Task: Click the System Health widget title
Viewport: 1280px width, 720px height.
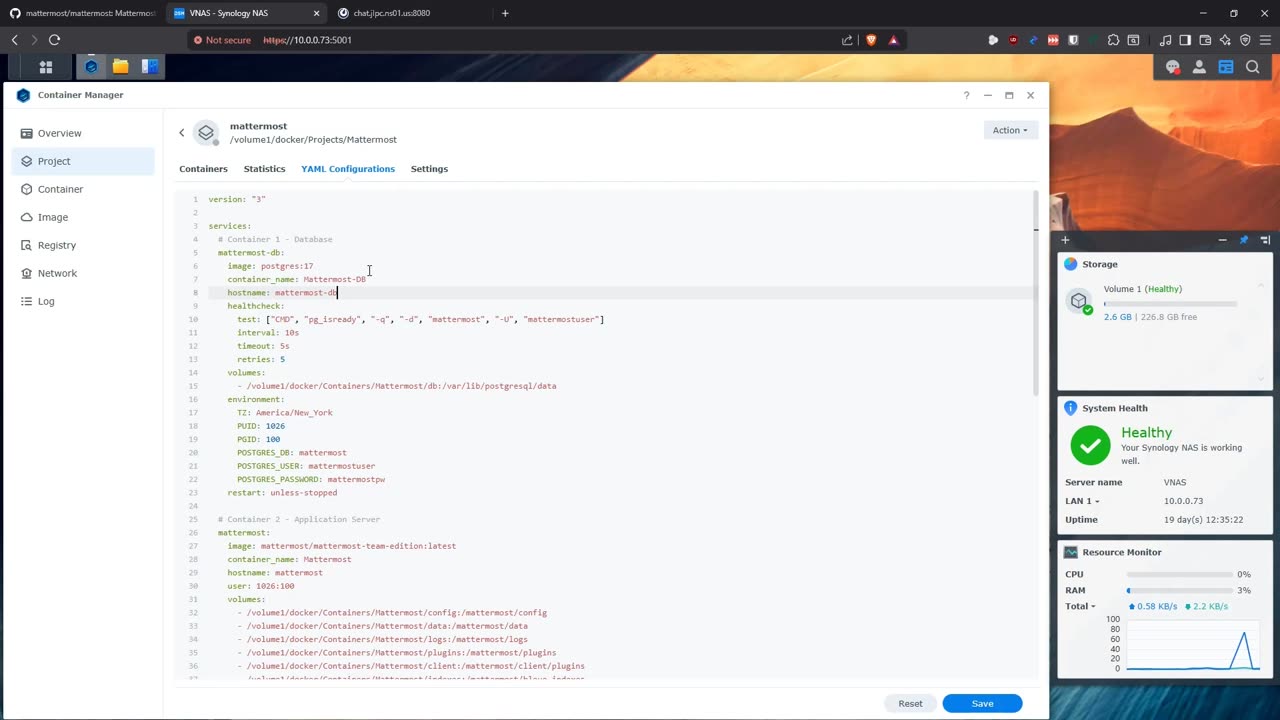Action: (x=1114, y=408)
